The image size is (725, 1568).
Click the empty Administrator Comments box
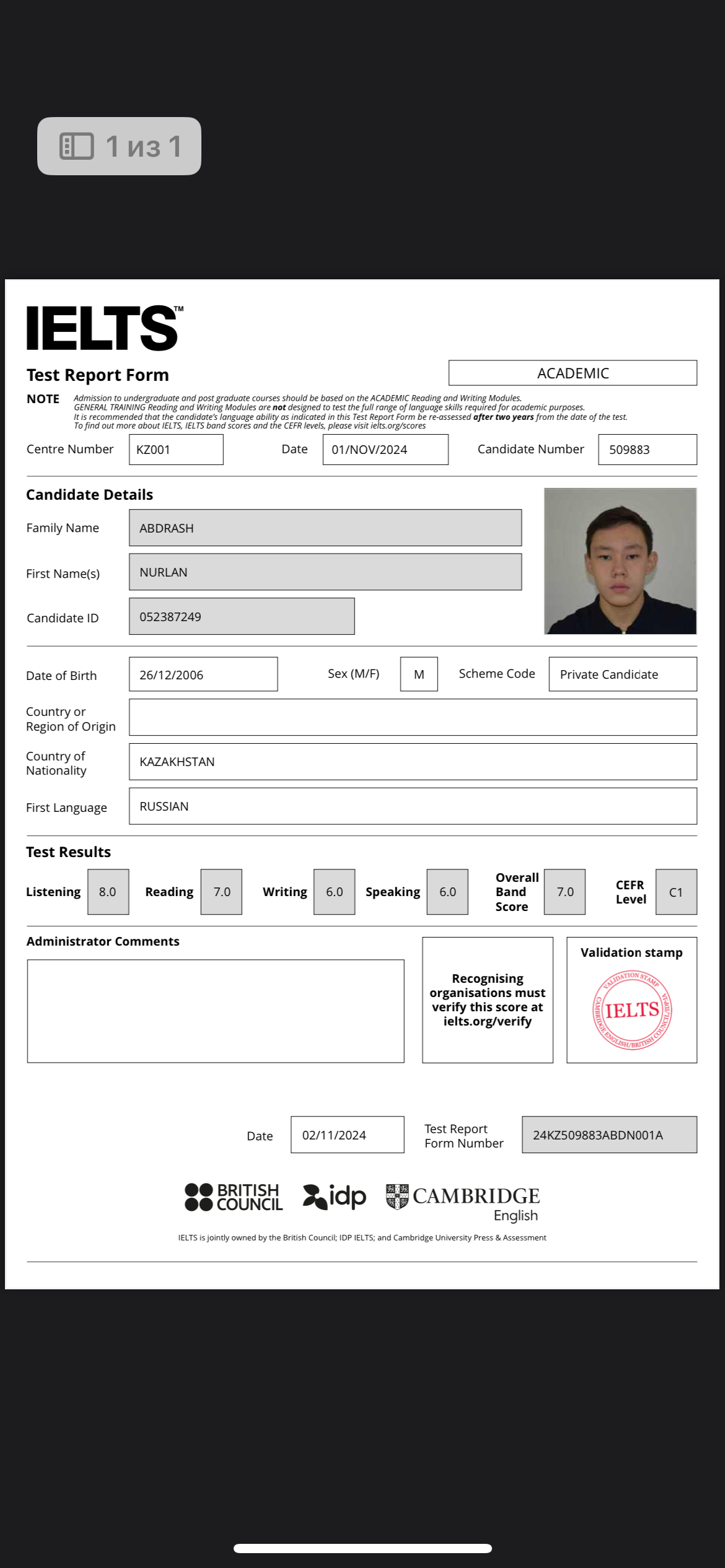(216, 1011)
